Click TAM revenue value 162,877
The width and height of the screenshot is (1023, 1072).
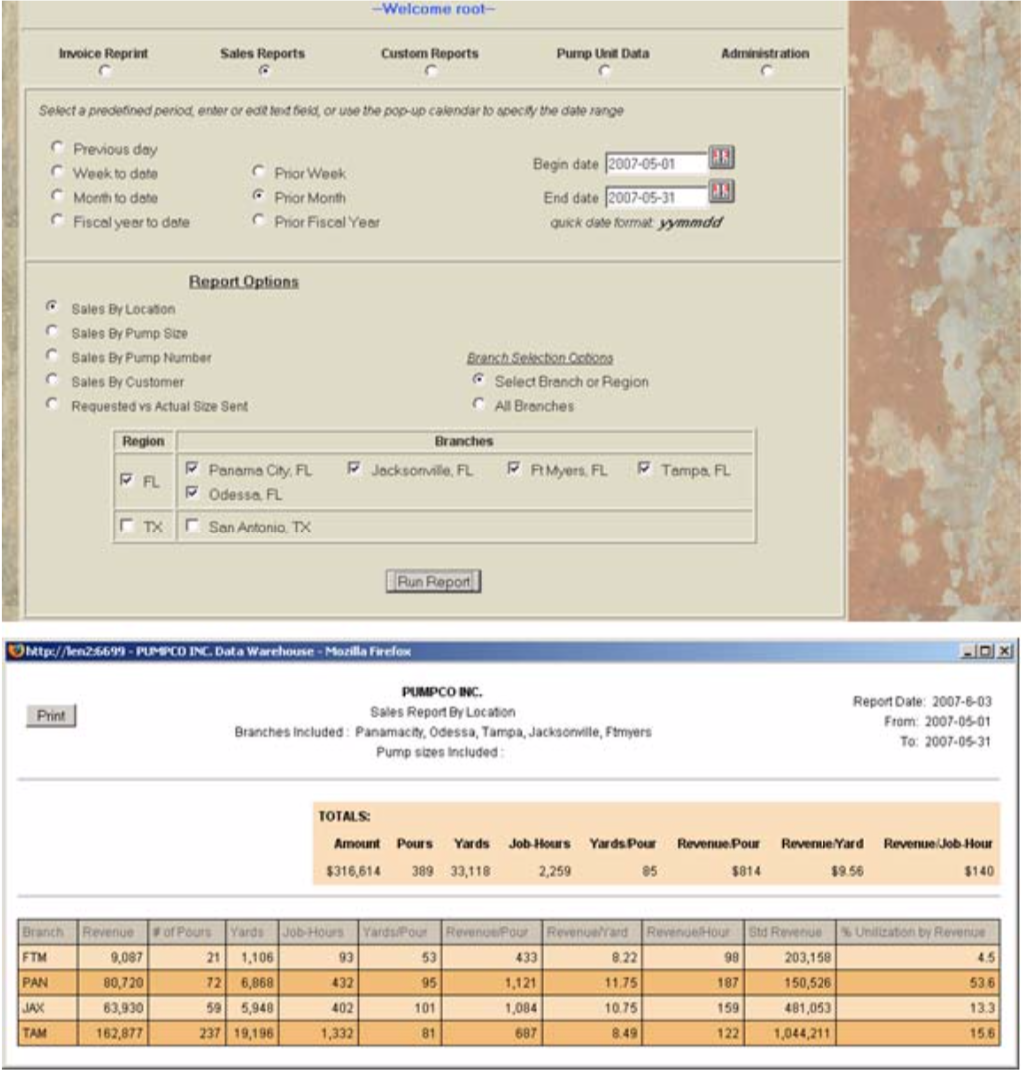[119, 1033]
